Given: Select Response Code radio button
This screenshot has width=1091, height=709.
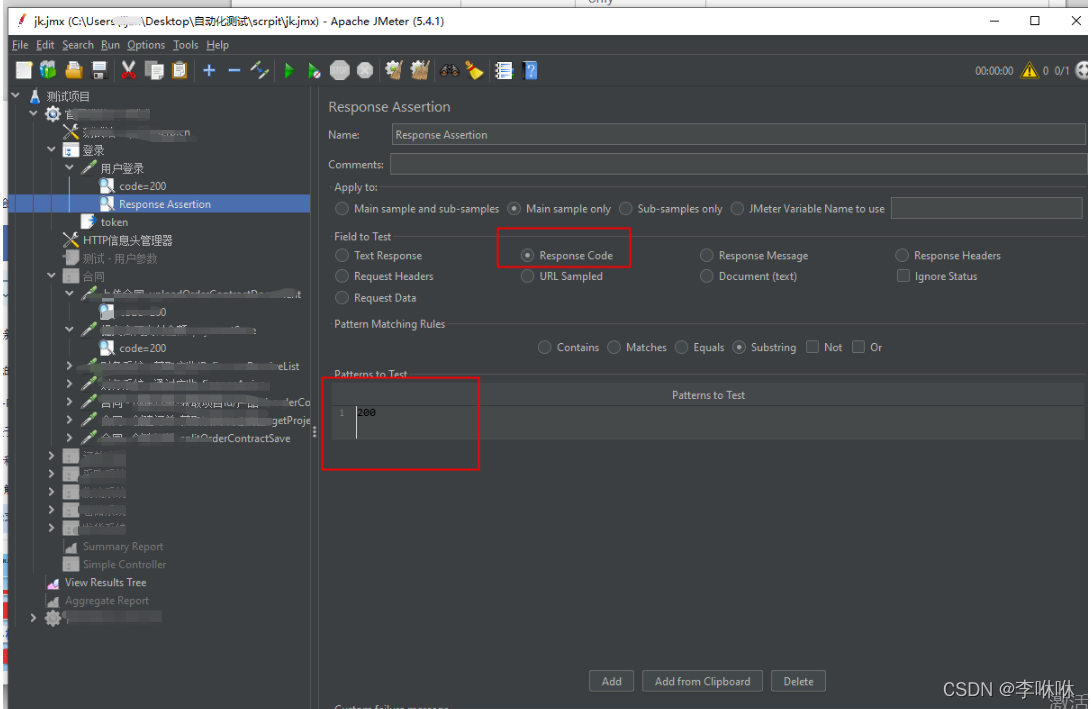Looking at the screenshot, I should pos(527,255).
